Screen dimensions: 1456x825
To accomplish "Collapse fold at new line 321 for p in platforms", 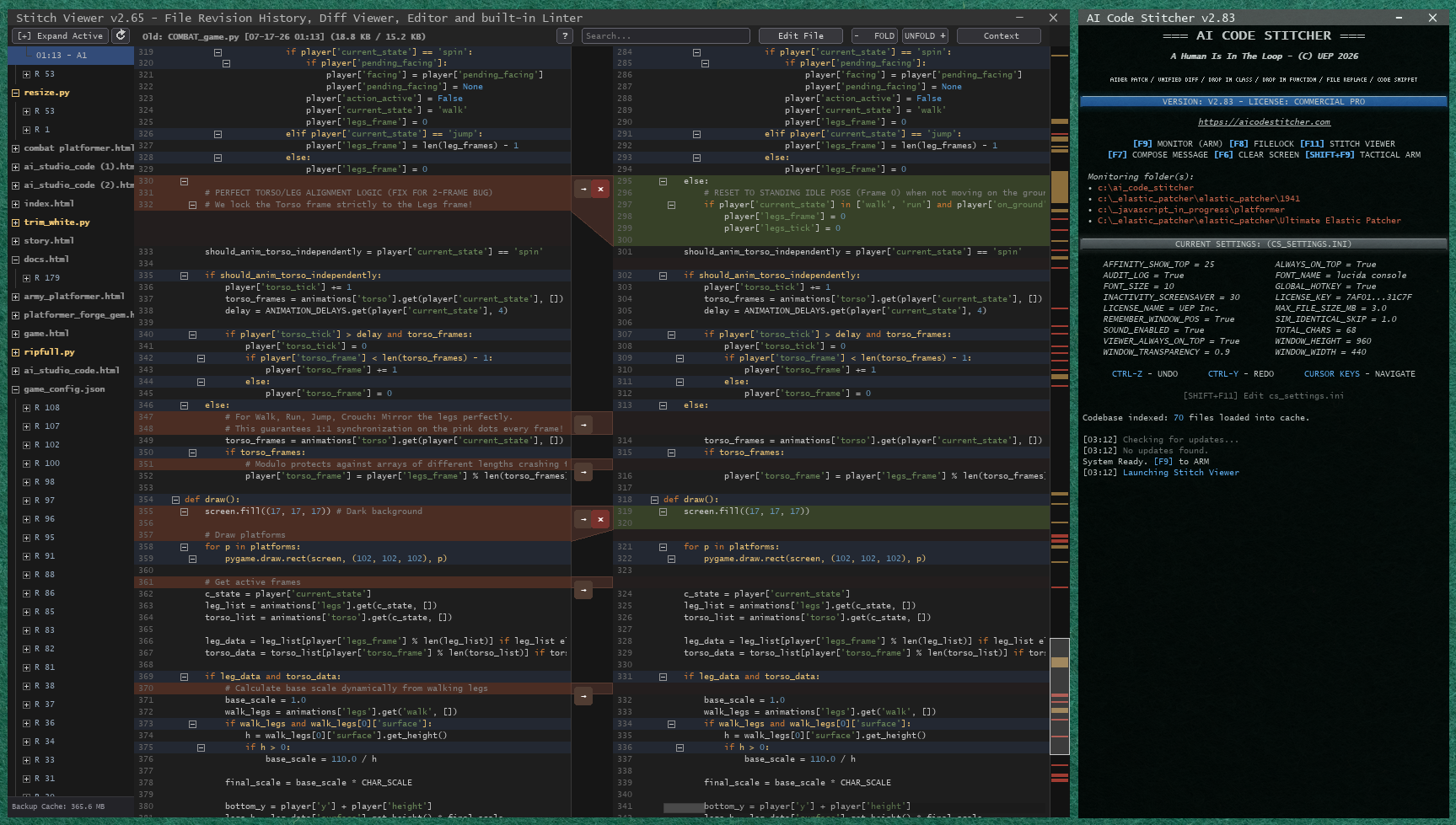I will click(x=663, y=547).
